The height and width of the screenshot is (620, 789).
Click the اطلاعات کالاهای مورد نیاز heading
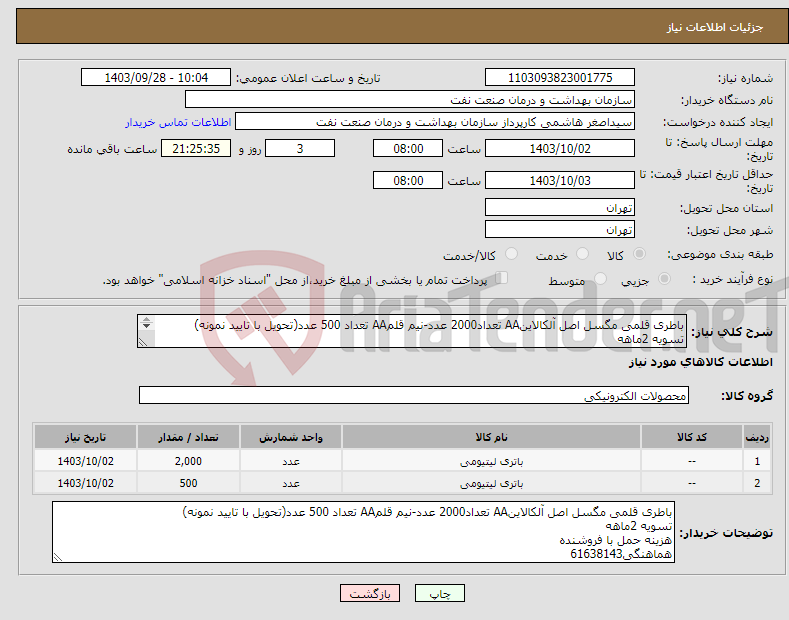click(x=700, y=362)
